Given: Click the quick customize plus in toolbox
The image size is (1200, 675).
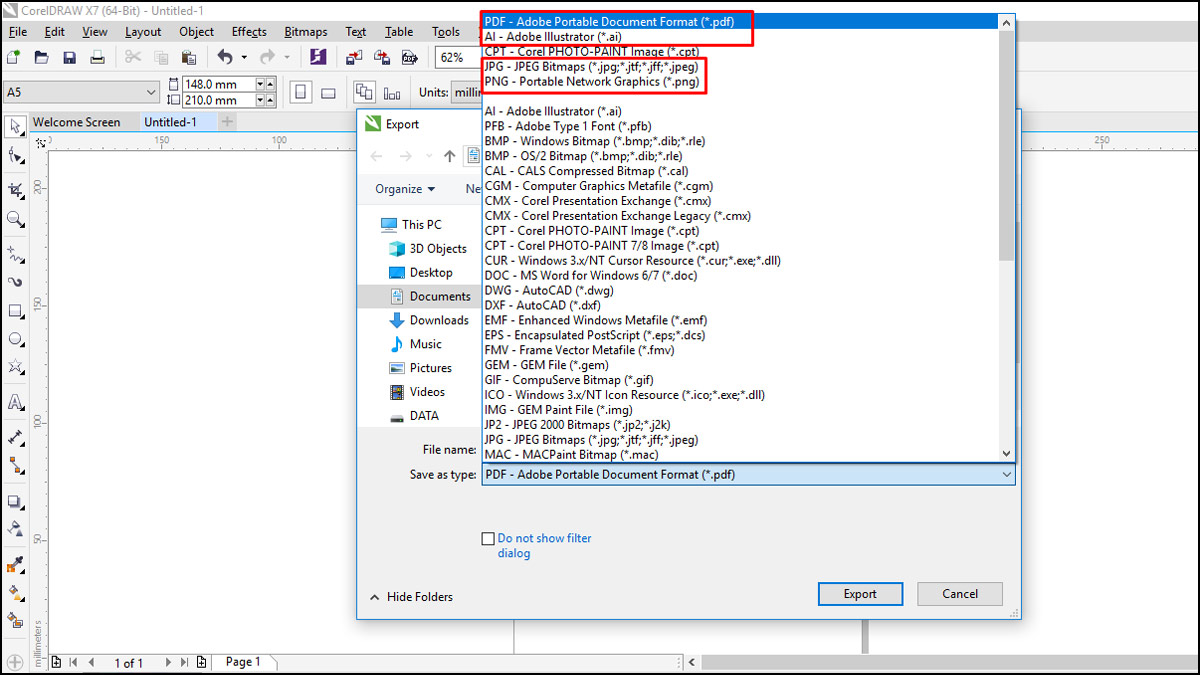Looking at the screenshot, I should pos(15,662).
